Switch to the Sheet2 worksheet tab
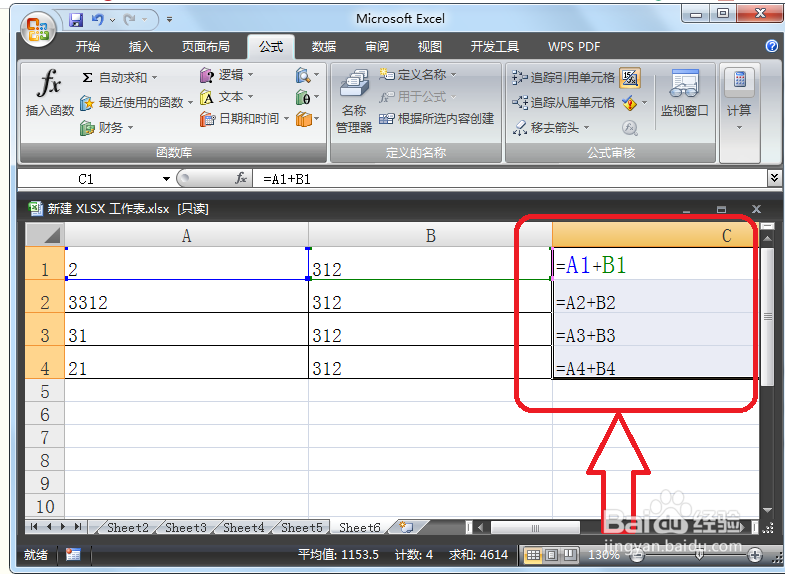 tap(128, 527)
